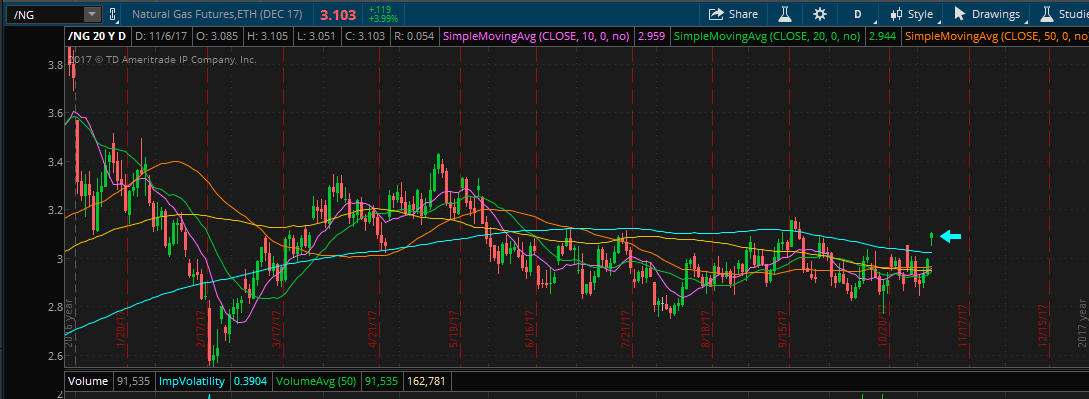Click the share arrow icon
The image size is (1089, 399).
(x=715, y=14)
